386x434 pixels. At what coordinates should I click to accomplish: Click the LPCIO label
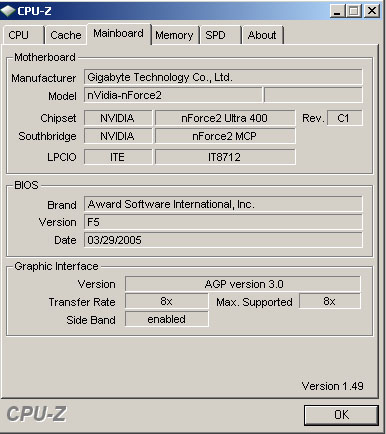point(62,157)
